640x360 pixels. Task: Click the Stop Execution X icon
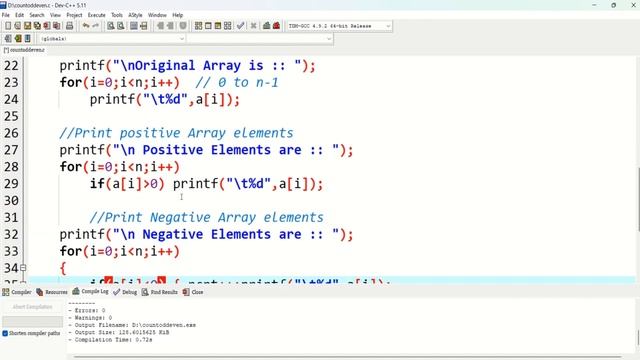click(253, 26)
